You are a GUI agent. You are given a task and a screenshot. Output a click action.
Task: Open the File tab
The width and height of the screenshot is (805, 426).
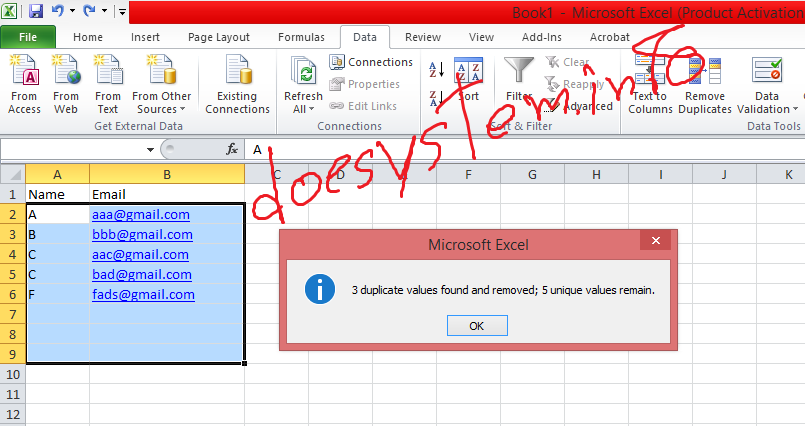point(28,37)
